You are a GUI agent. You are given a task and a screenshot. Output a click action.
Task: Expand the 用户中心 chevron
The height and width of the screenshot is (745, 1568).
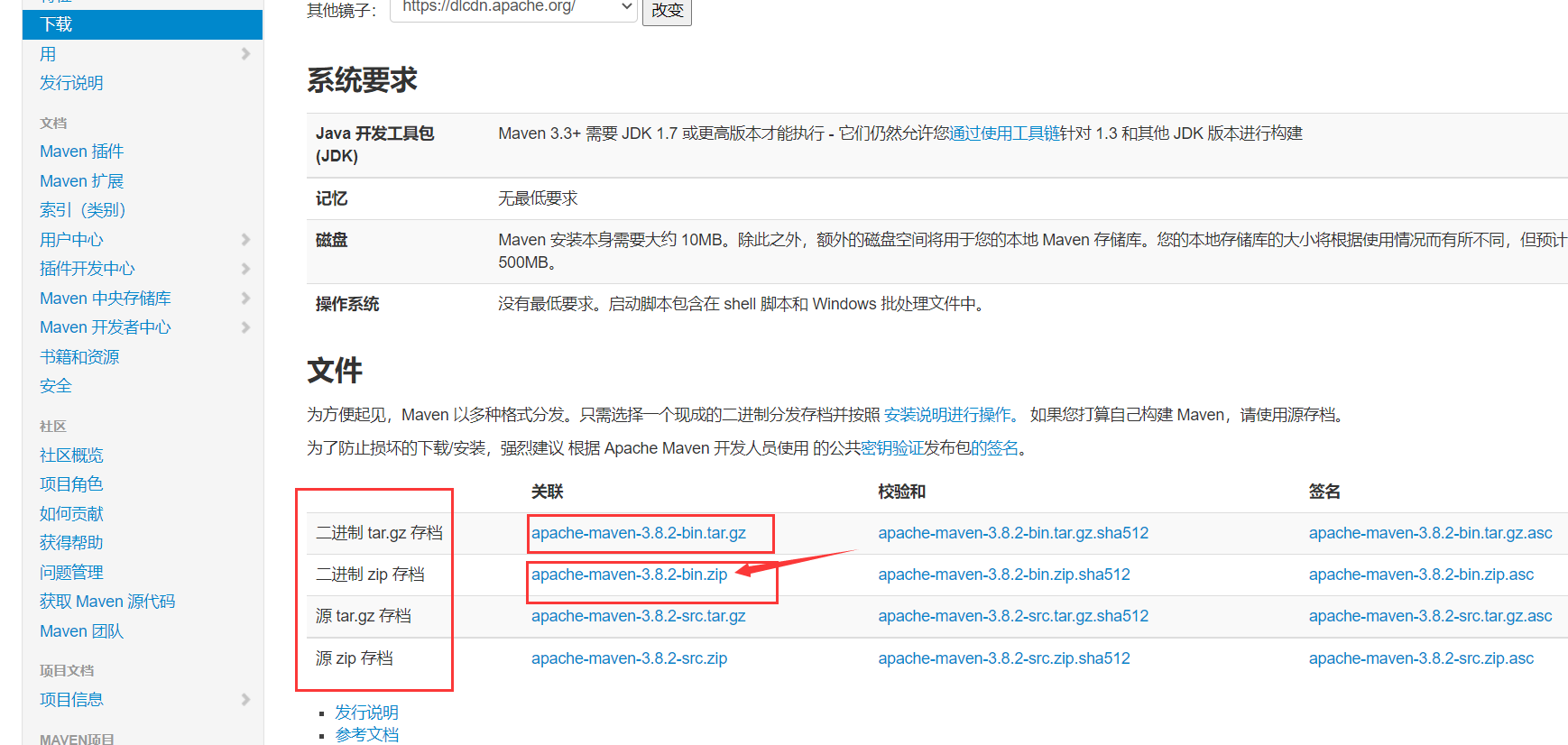(x=245, y=240)
